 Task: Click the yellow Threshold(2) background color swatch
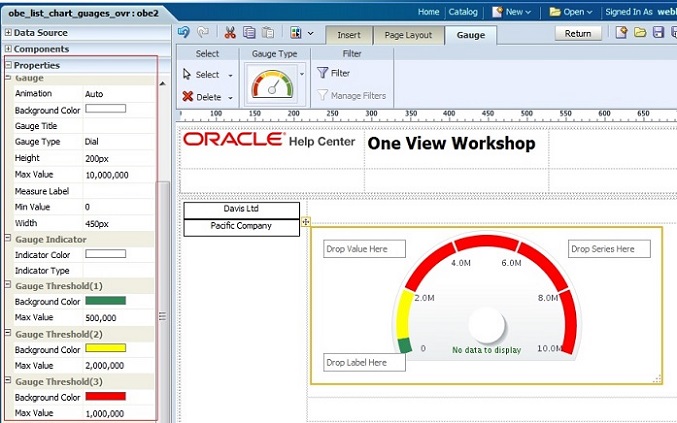tap(105, 348)
